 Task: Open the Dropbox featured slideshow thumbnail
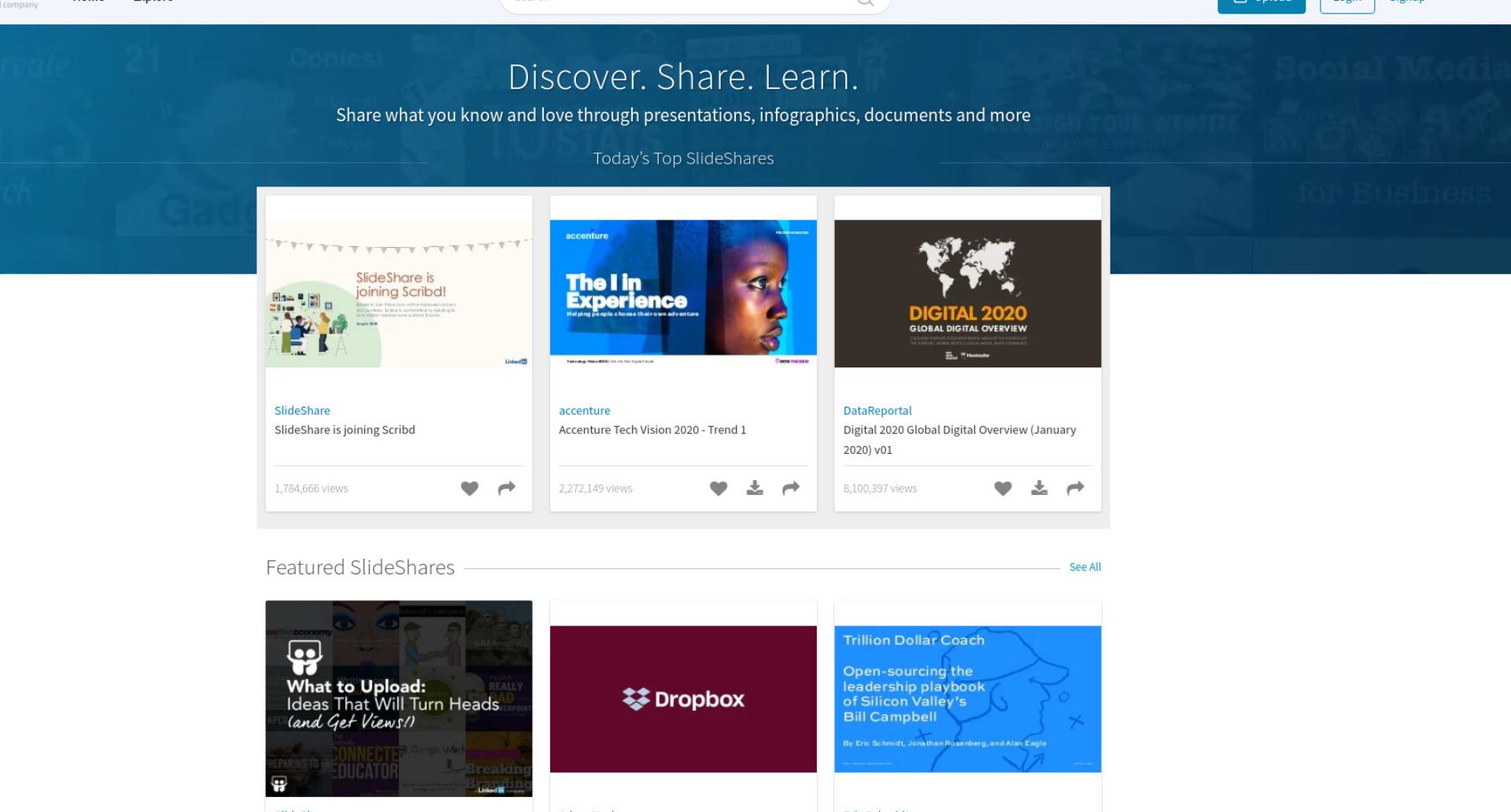(x=683, y=699)
